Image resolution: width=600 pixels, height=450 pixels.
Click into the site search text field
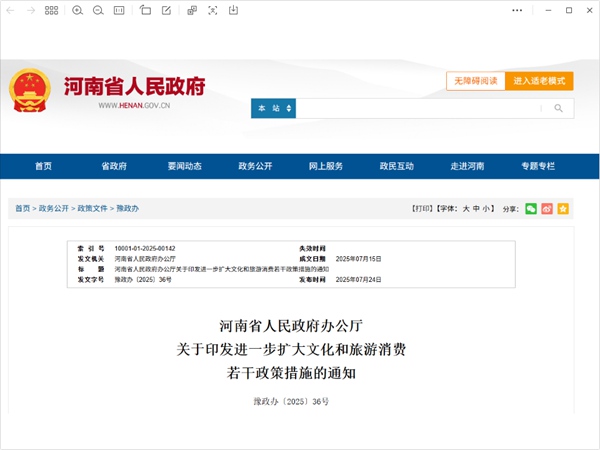(418, 108)
